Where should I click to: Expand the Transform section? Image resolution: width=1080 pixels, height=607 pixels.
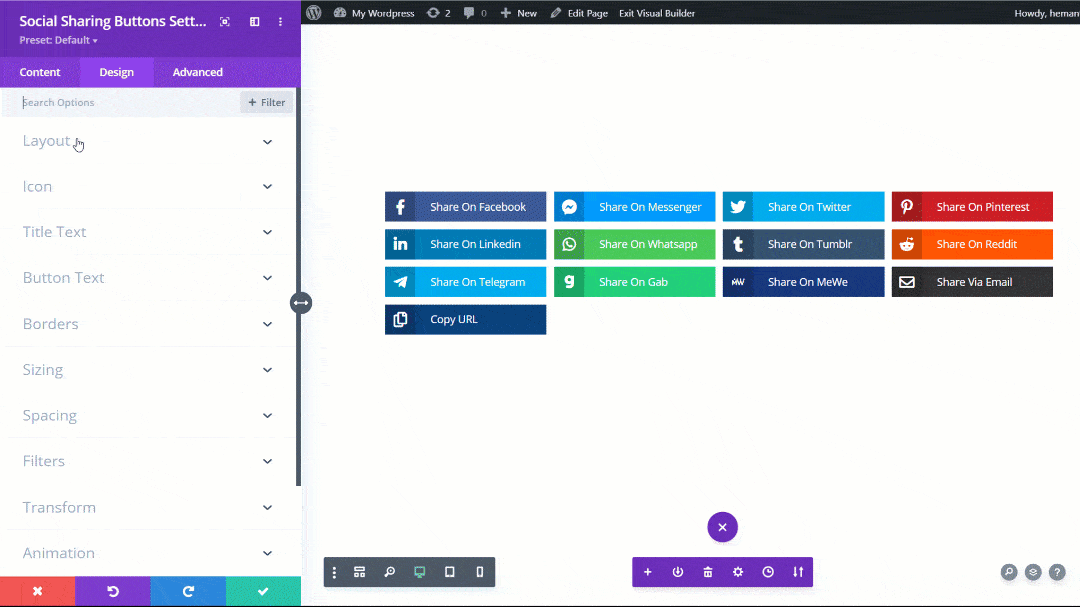[148, 507]
